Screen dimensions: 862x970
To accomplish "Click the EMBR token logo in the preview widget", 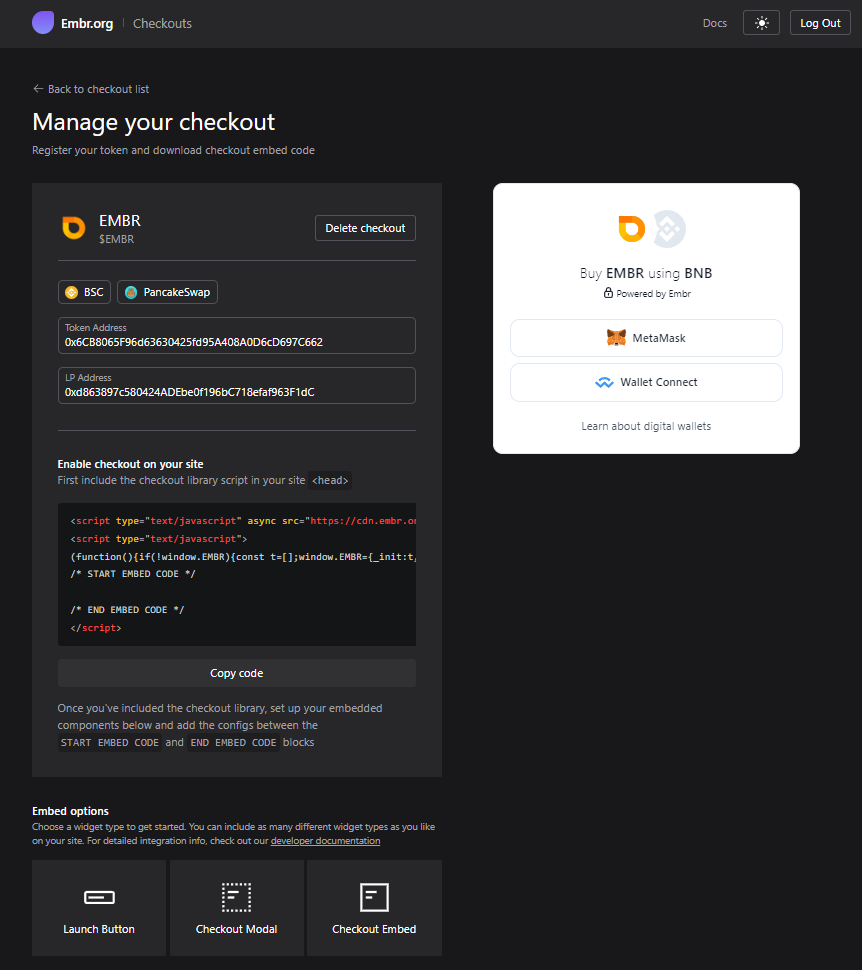I will pyautogui.click(x=632, y=228).
